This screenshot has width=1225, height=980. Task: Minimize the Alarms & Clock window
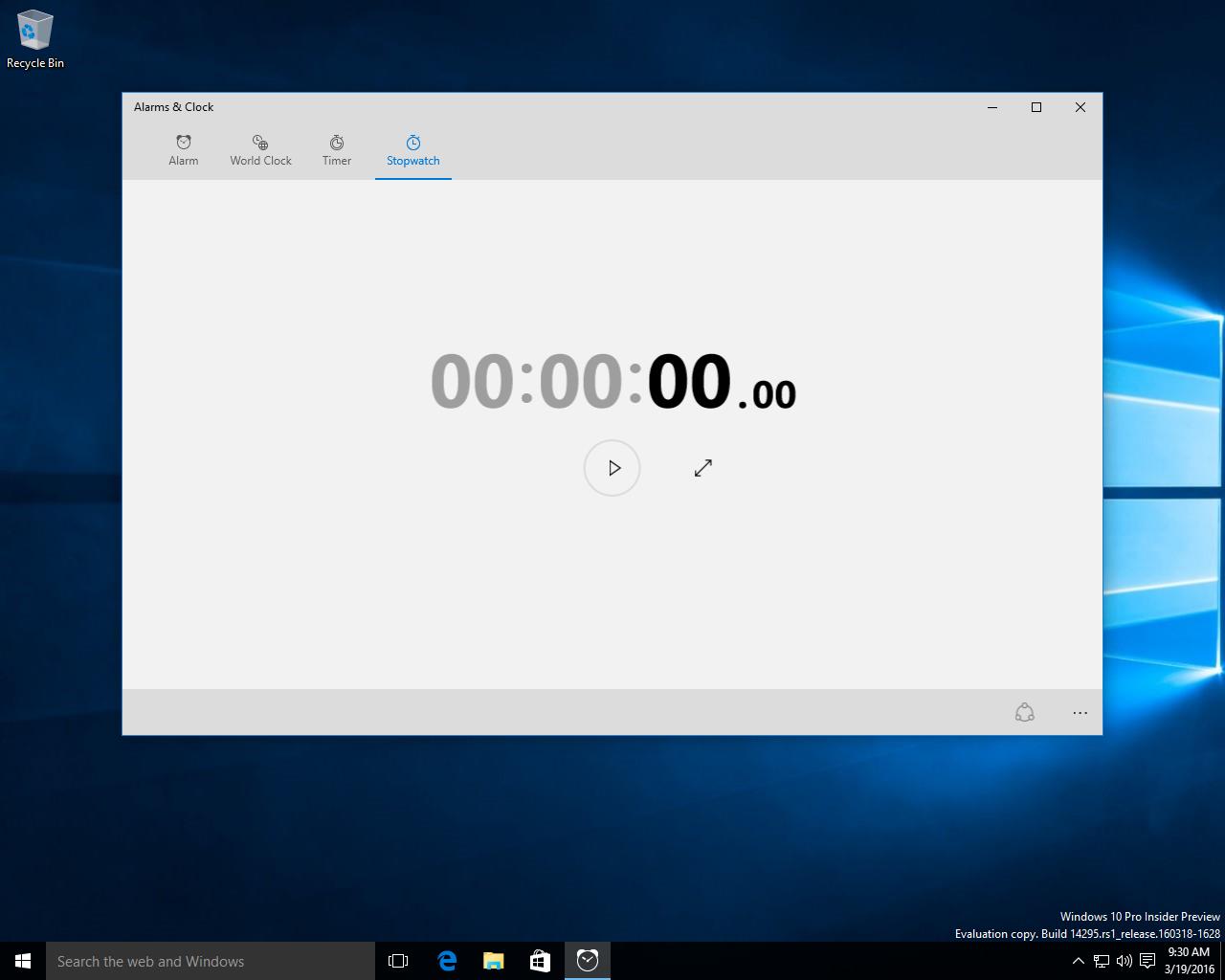pos(992,107)
